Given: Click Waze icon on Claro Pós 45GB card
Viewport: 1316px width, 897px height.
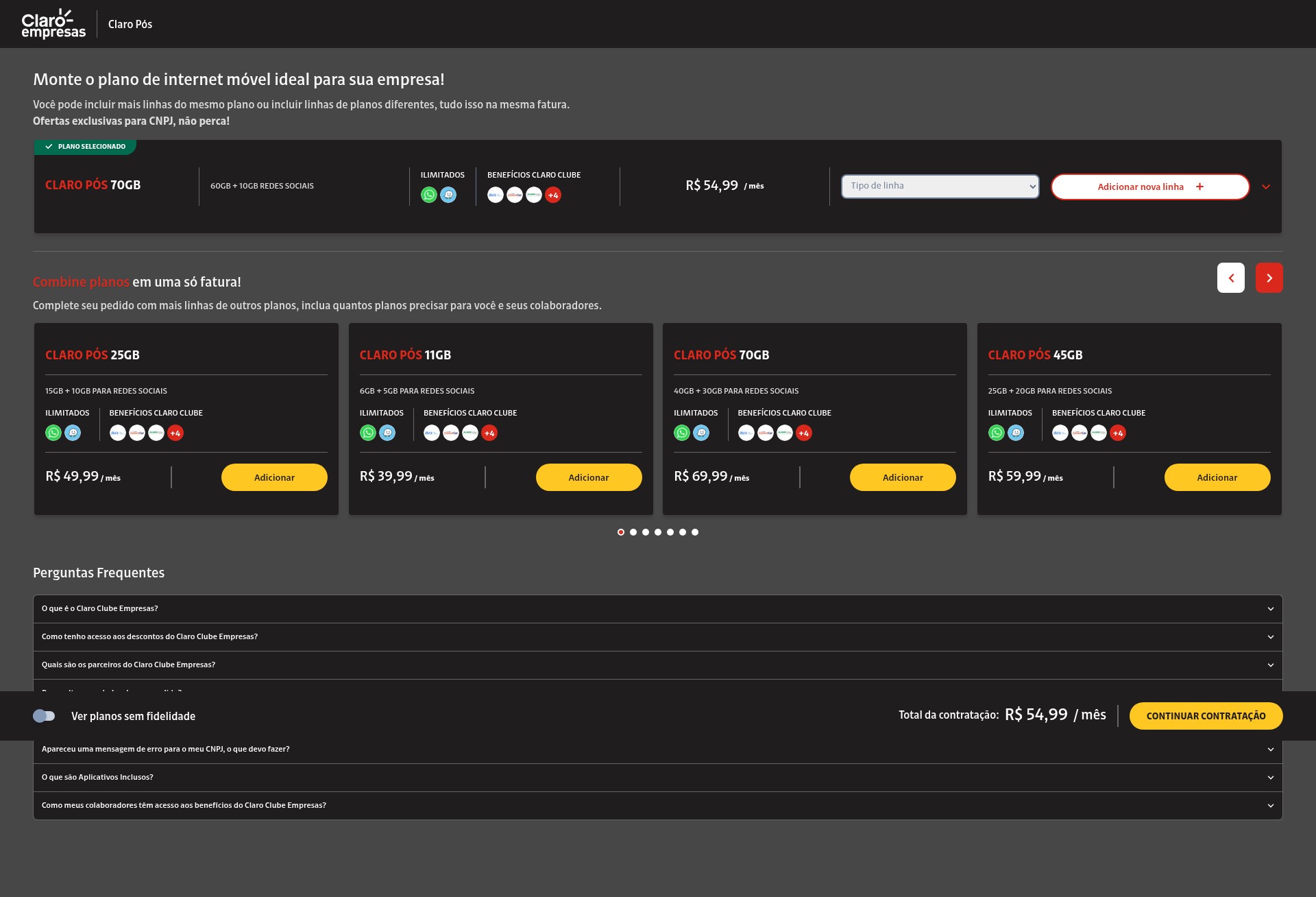Looking at the screenshot, I should coord(1016,433).
